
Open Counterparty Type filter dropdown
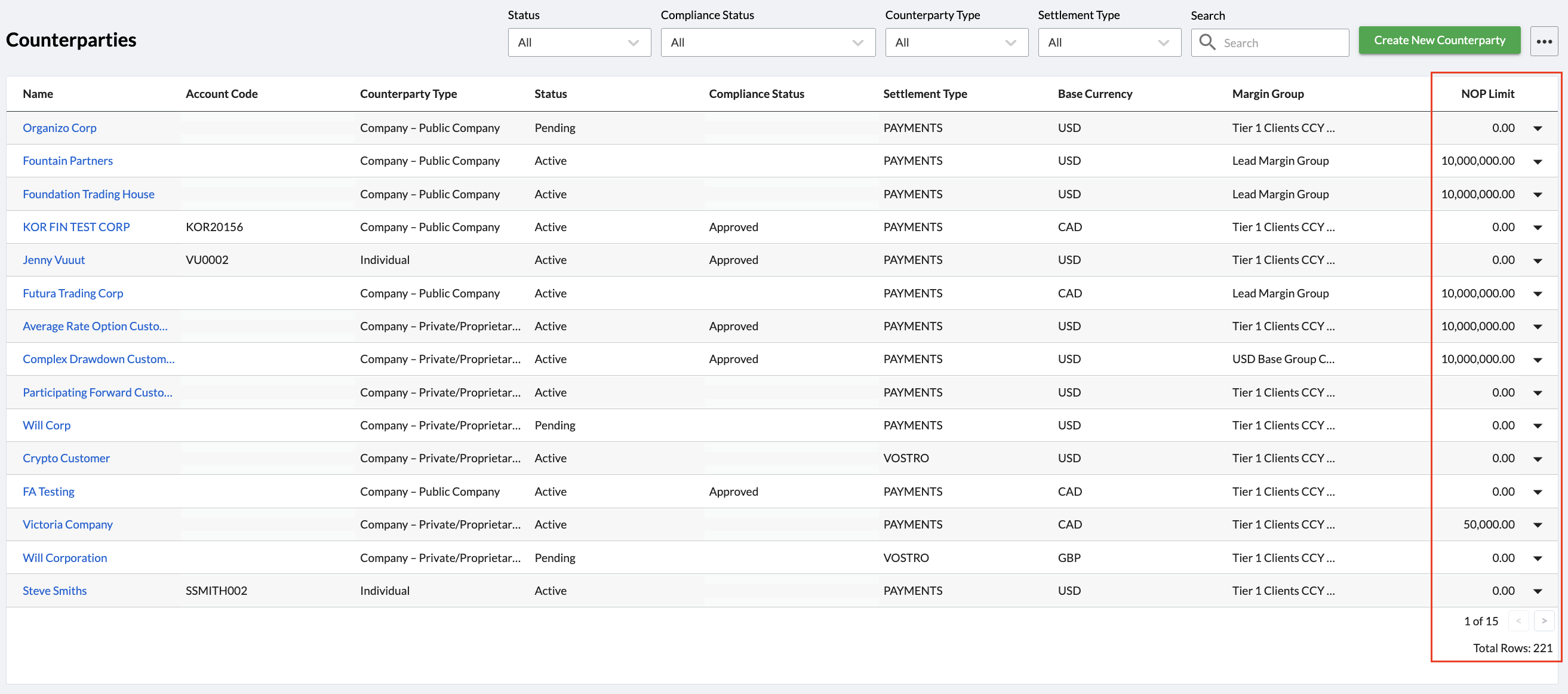[955, 42]
